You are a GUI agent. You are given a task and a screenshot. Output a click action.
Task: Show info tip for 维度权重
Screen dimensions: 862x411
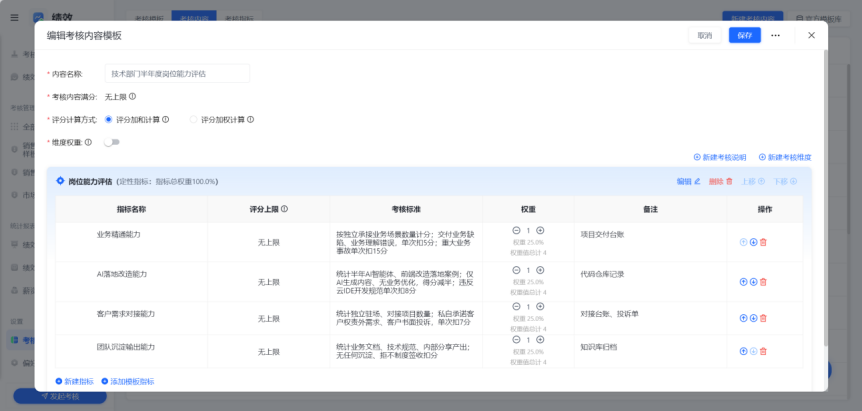point(89,142)
